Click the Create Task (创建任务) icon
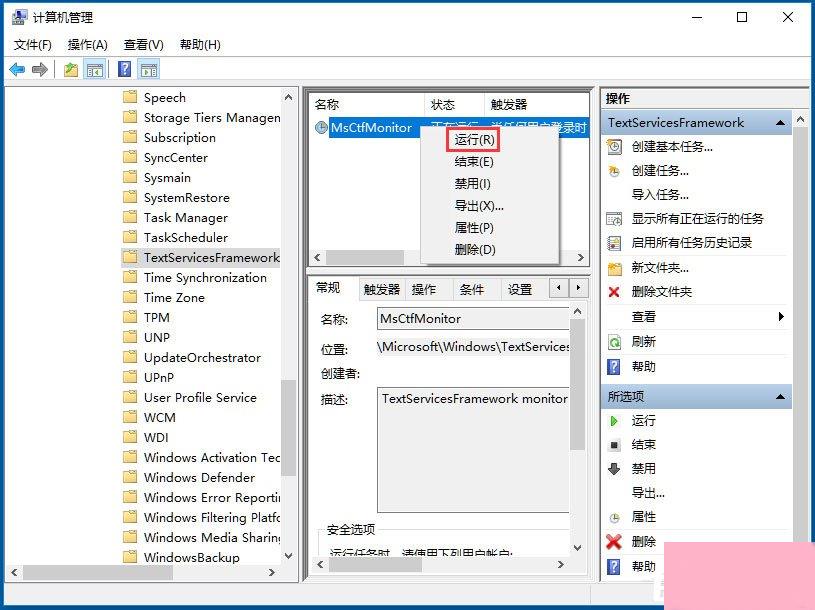Screen dimensions: 815x610 pyautogui.click(x=614, y=171)
